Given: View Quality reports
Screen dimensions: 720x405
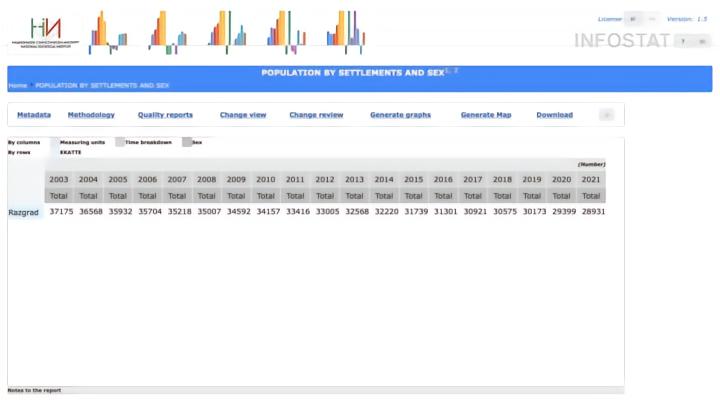Looking at the screenshot, I should pyautogui.click(x=165, y=115).
